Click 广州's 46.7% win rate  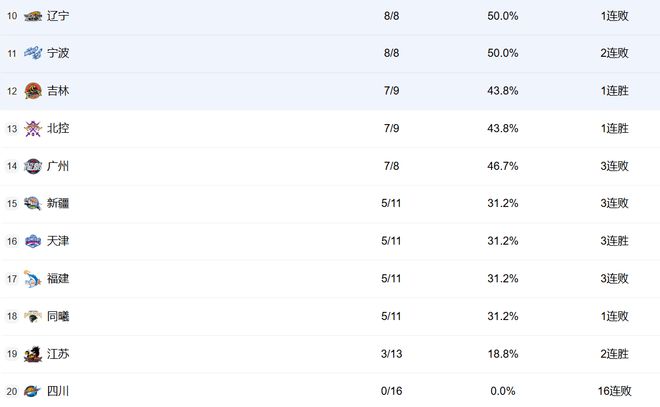502,166
